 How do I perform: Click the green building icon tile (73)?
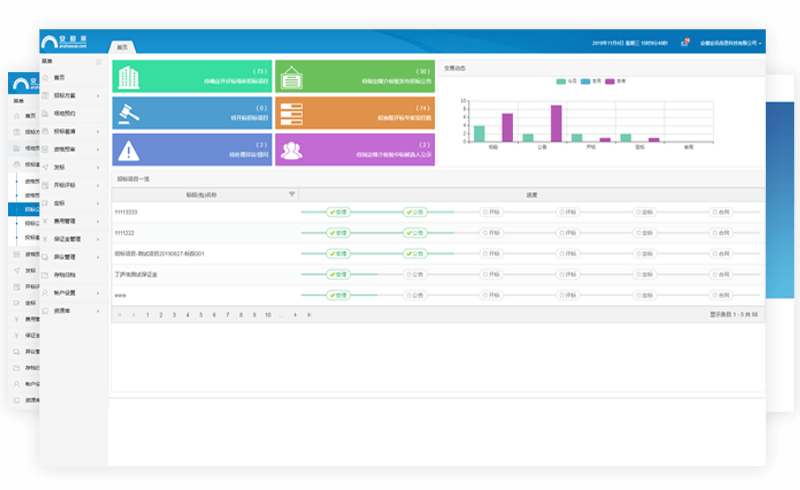click(191, 77)
